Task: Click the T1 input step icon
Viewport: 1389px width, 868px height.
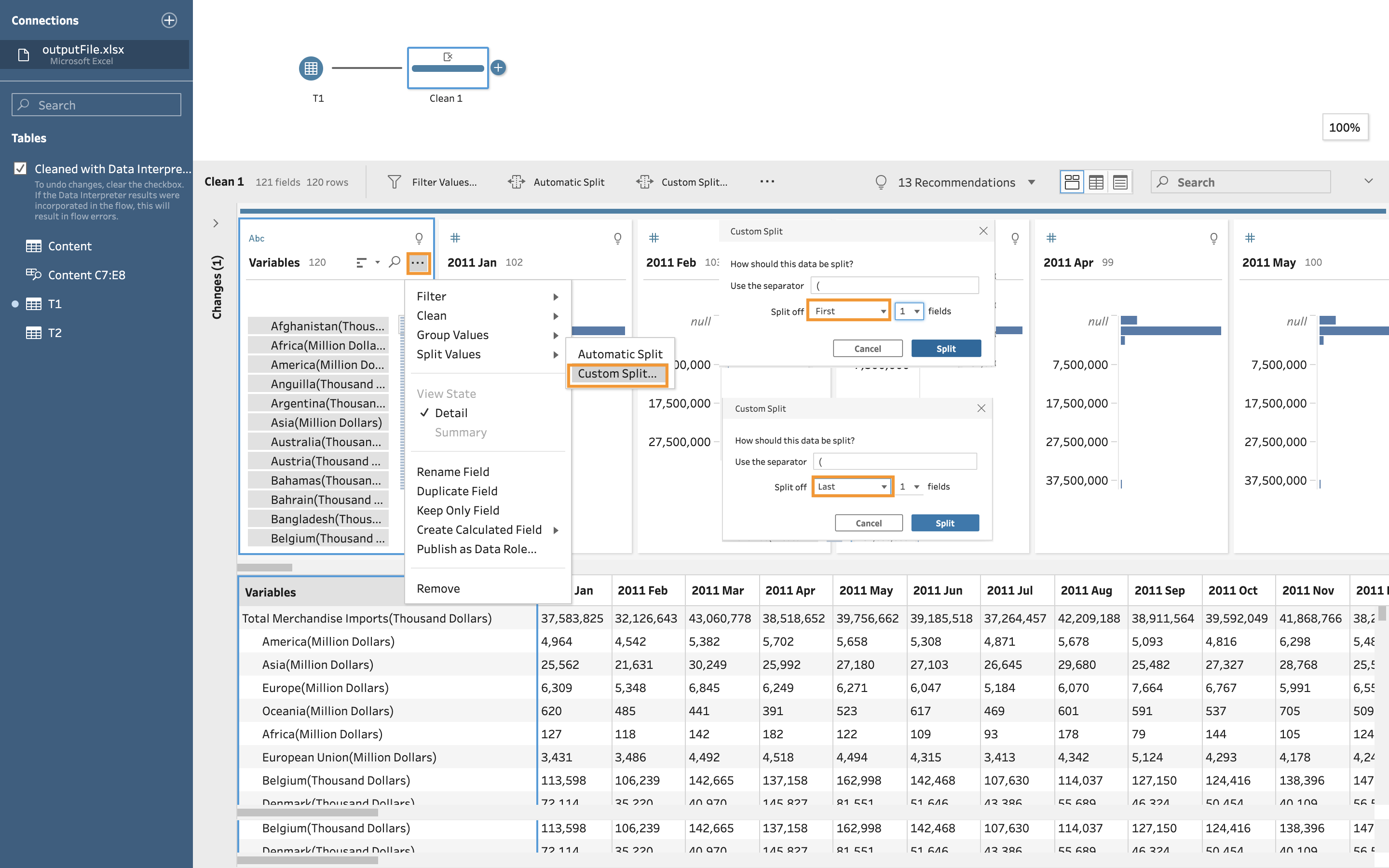Action: click(311, 68)
